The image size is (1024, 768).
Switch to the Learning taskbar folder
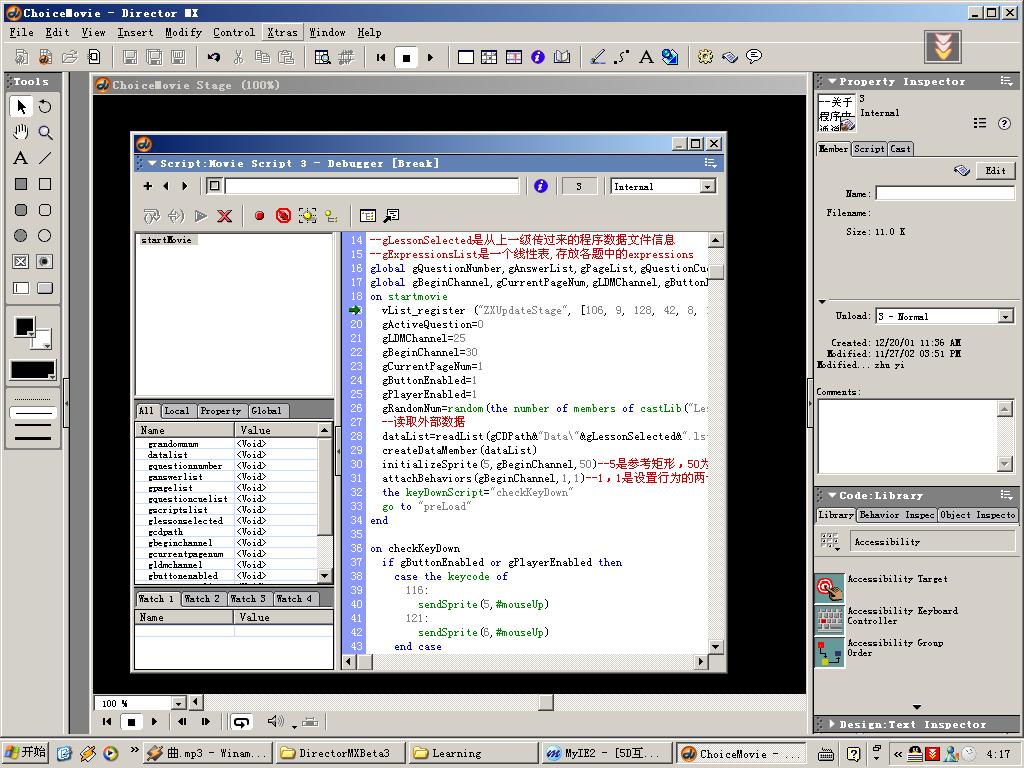[x=473, y=754]
